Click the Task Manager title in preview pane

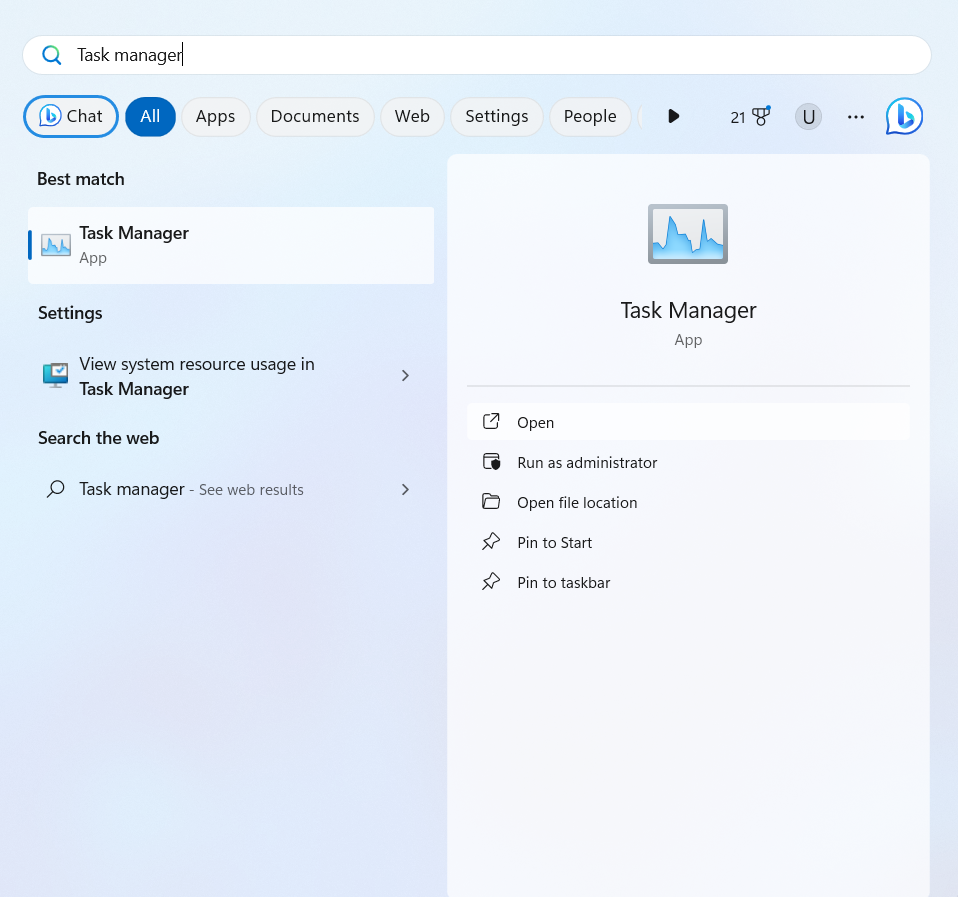pos(689,310)
